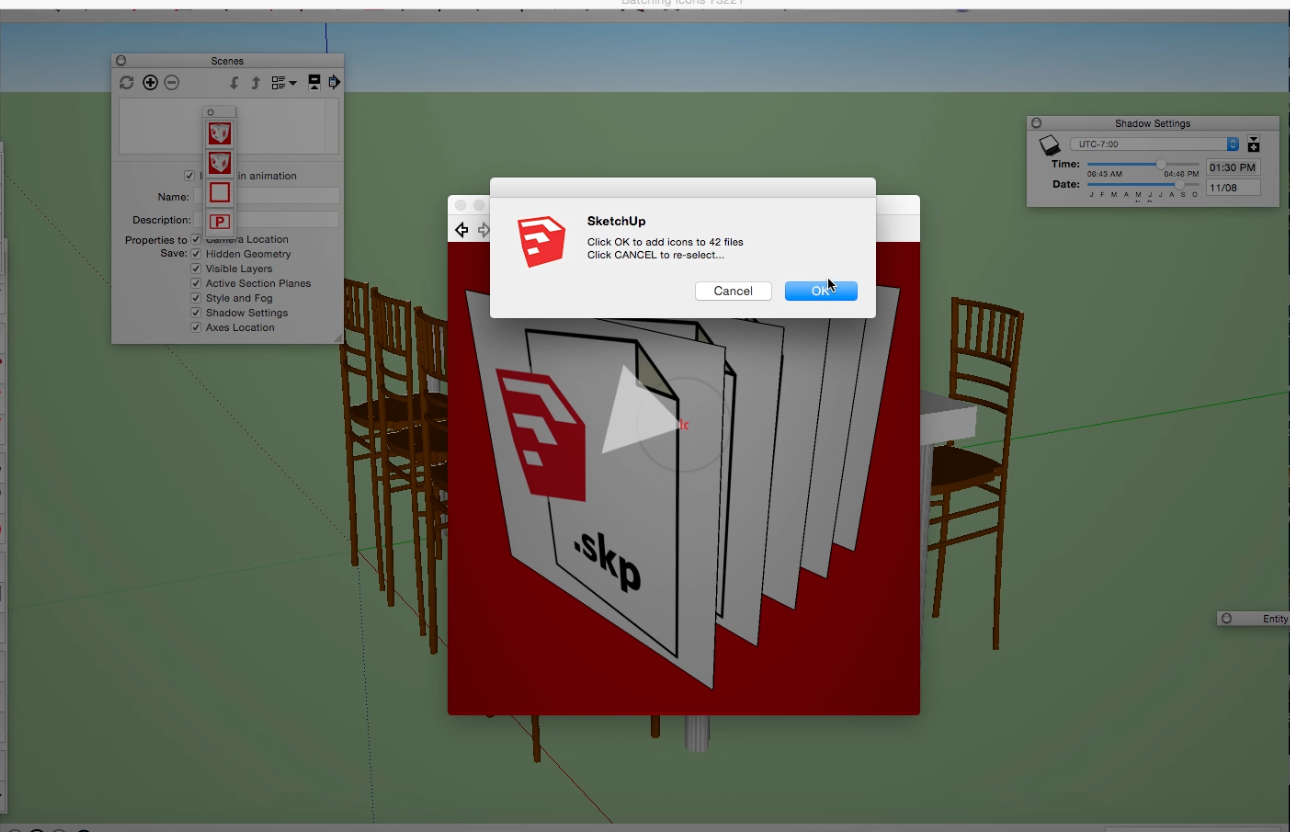
Task: Open the Scenes panel details menu arrow
Action: coord(334,82)
